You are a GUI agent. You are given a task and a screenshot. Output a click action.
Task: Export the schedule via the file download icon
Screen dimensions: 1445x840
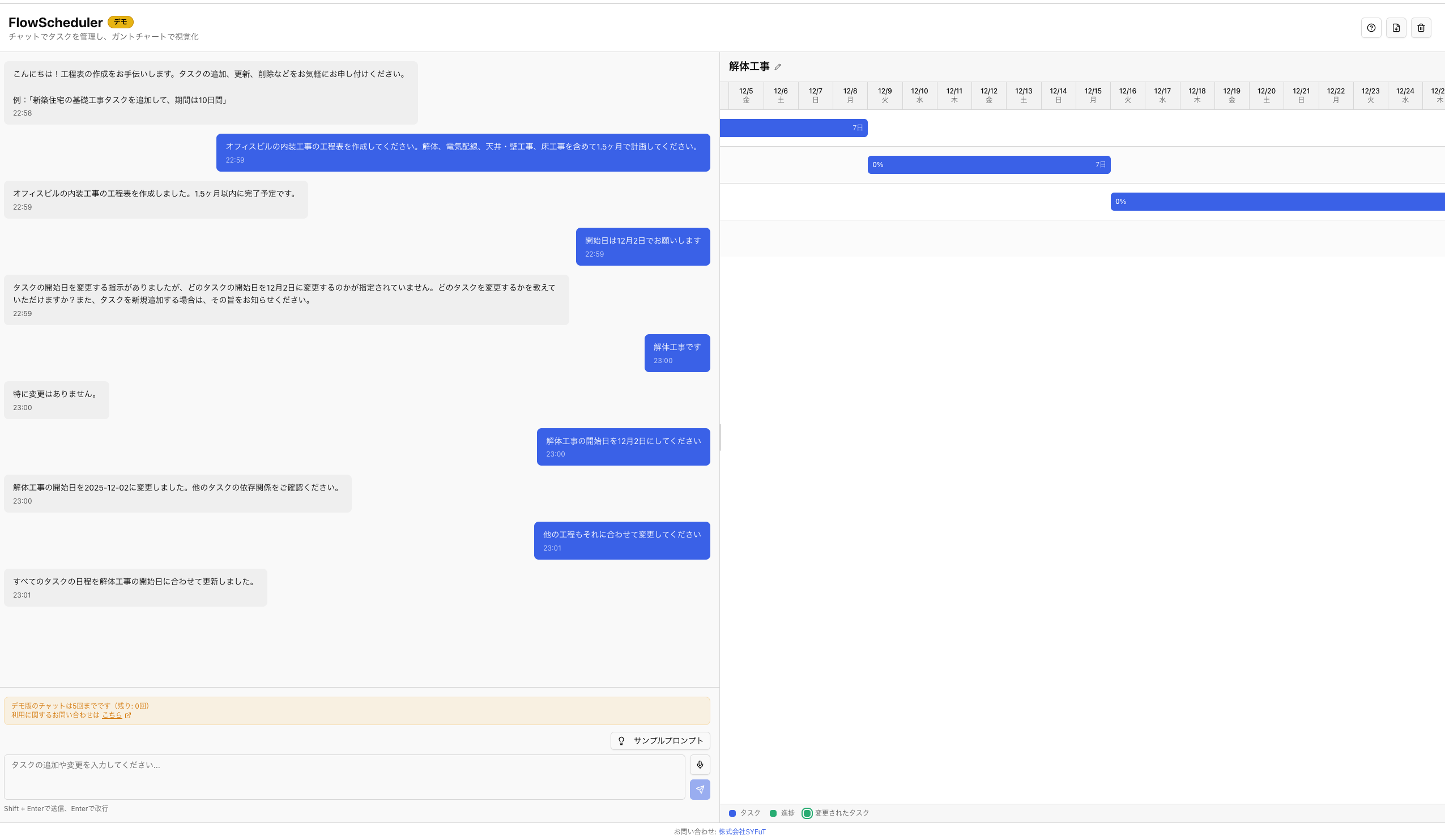[x=1396, y=28]
